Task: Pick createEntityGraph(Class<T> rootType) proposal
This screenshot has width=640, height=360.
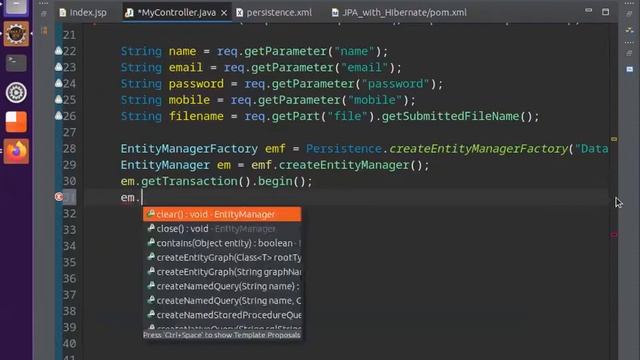Action: coord(222,258)
